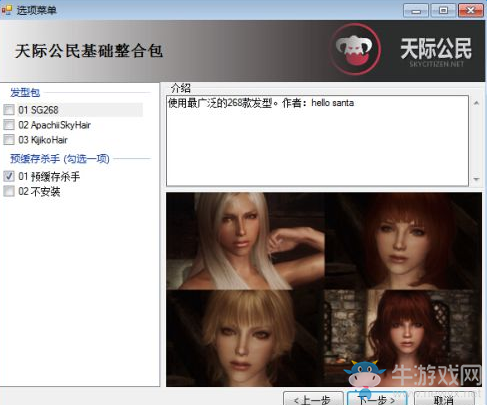This screenshot has height=405, width=487.
Task: Click the description scrollbar up arrow
Action: point(477,103)
